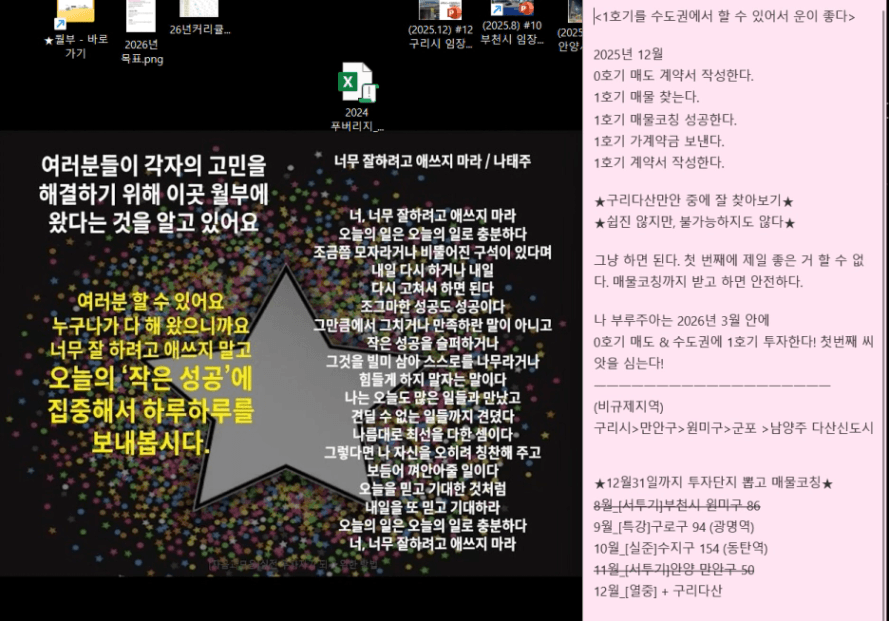Viewport: 889px width, 621px height.
Task: Click the line starting '그냥 하면 된다. 첫 번째에'
Action: [x=729, y=260]
